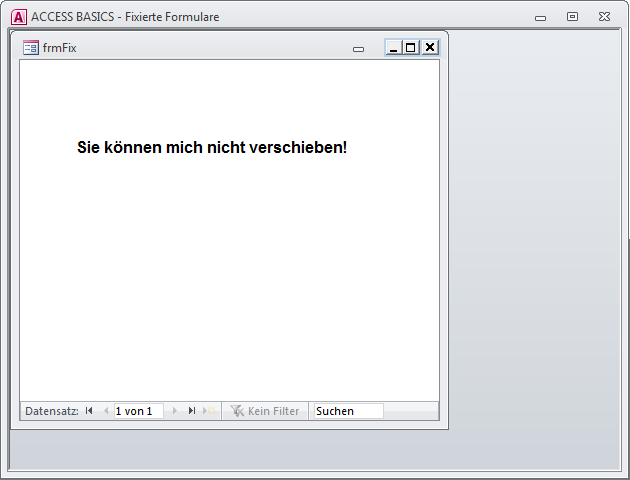
Task: Click the frmFix form icon
Action: pos(31,48)
